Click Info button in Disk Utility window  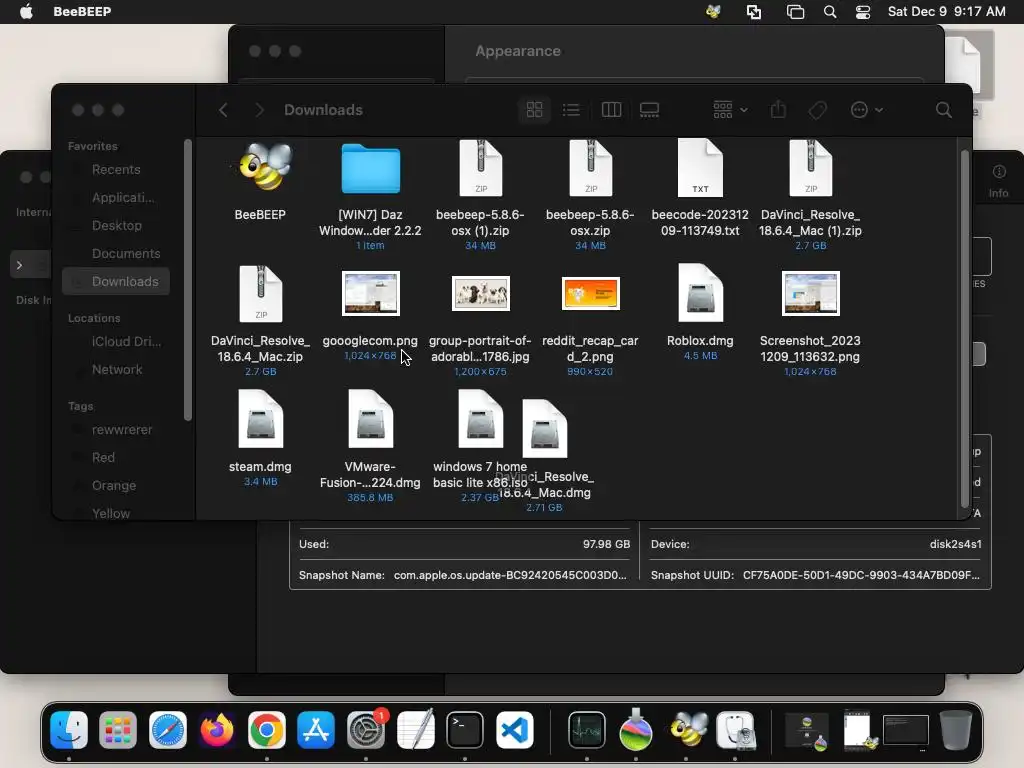[999, 182]
